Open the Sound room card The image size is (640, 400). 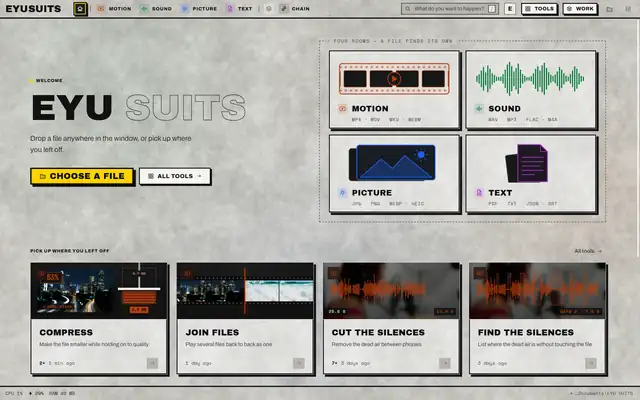531,89
